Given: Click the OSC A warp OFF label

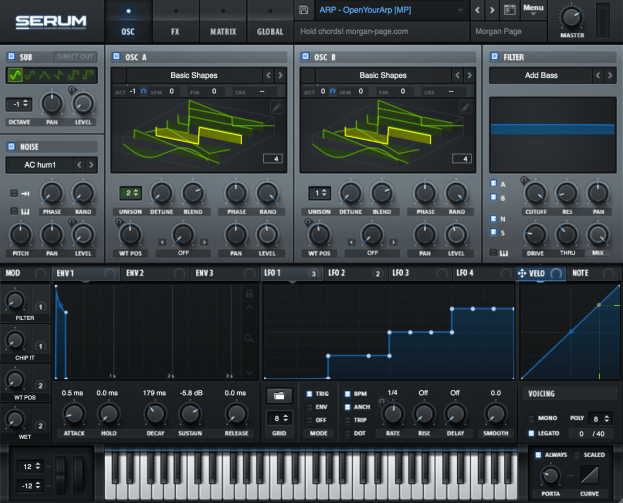Looking at the screenshot, I should point(183,253).
